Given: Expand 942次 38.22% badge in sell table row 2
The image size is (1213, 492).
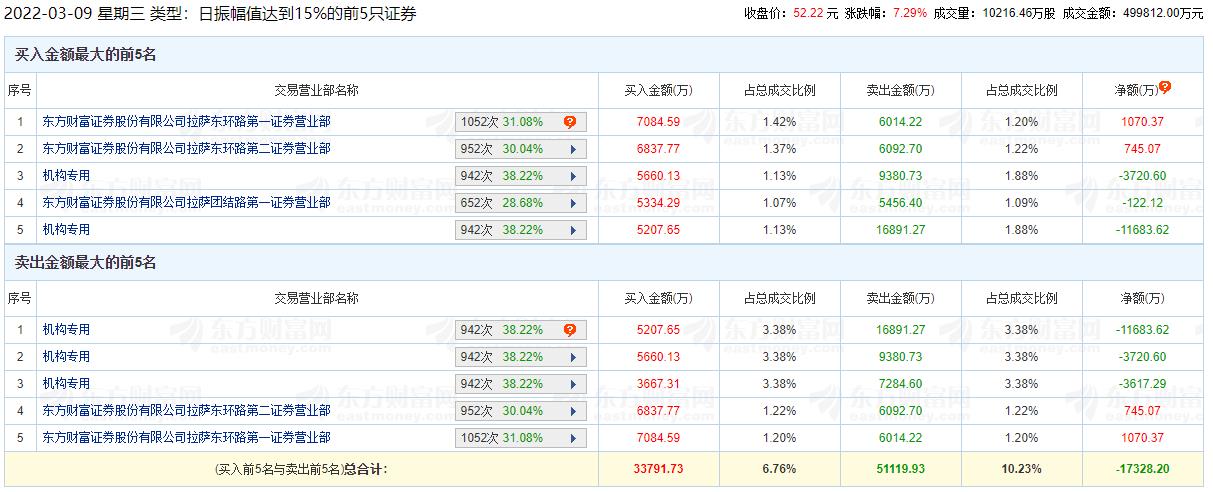Looking at the screenshot, I should [520, 357].
